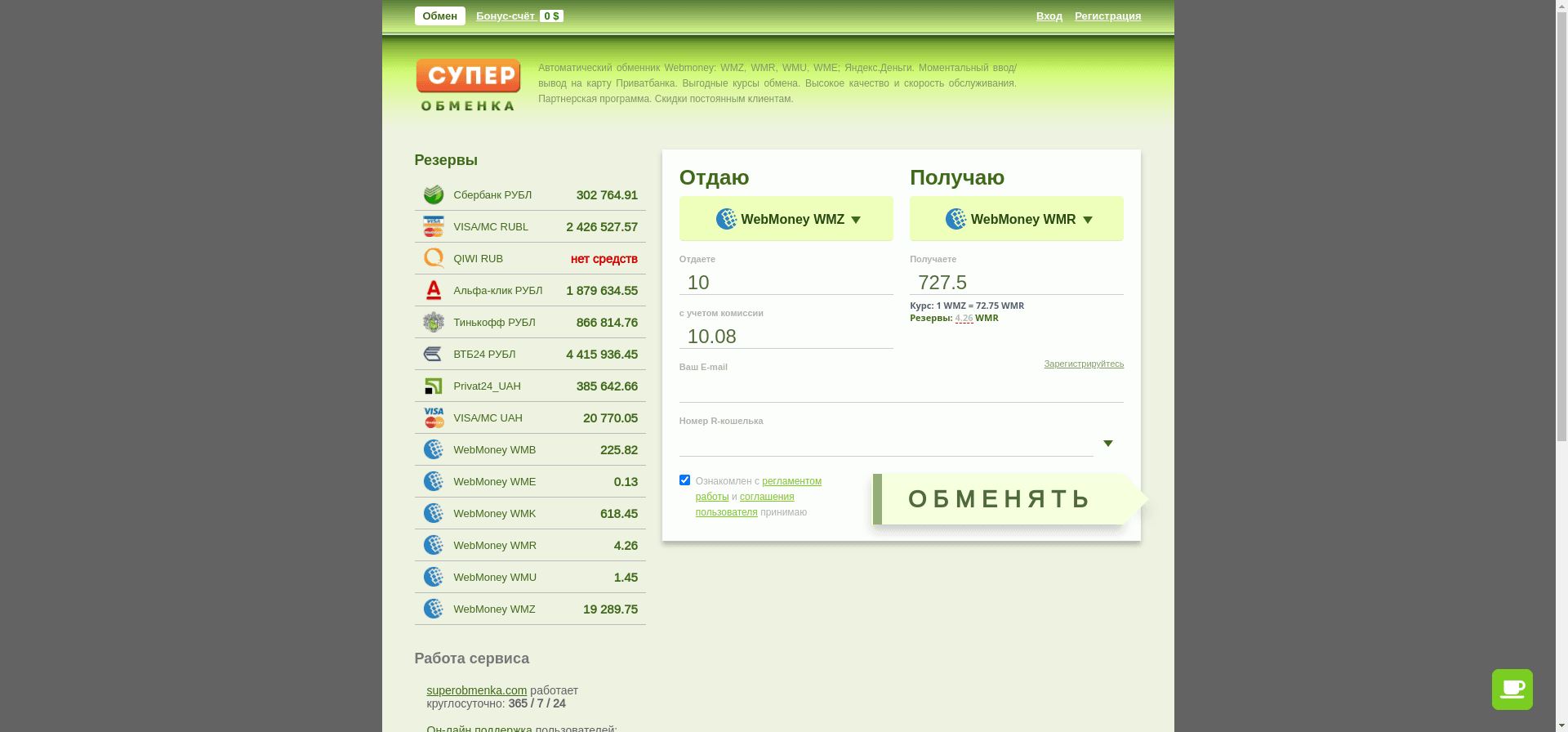The height and width of the screenshot is (732, 1568).
Task: Click the ОБМЕНЯТЬ button
Action: tap(1009, 499)
